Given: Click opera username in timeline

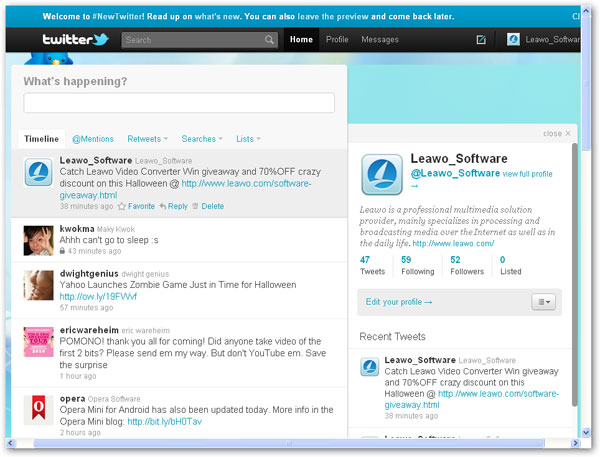Looking at the screenshot, I should 72,399.
